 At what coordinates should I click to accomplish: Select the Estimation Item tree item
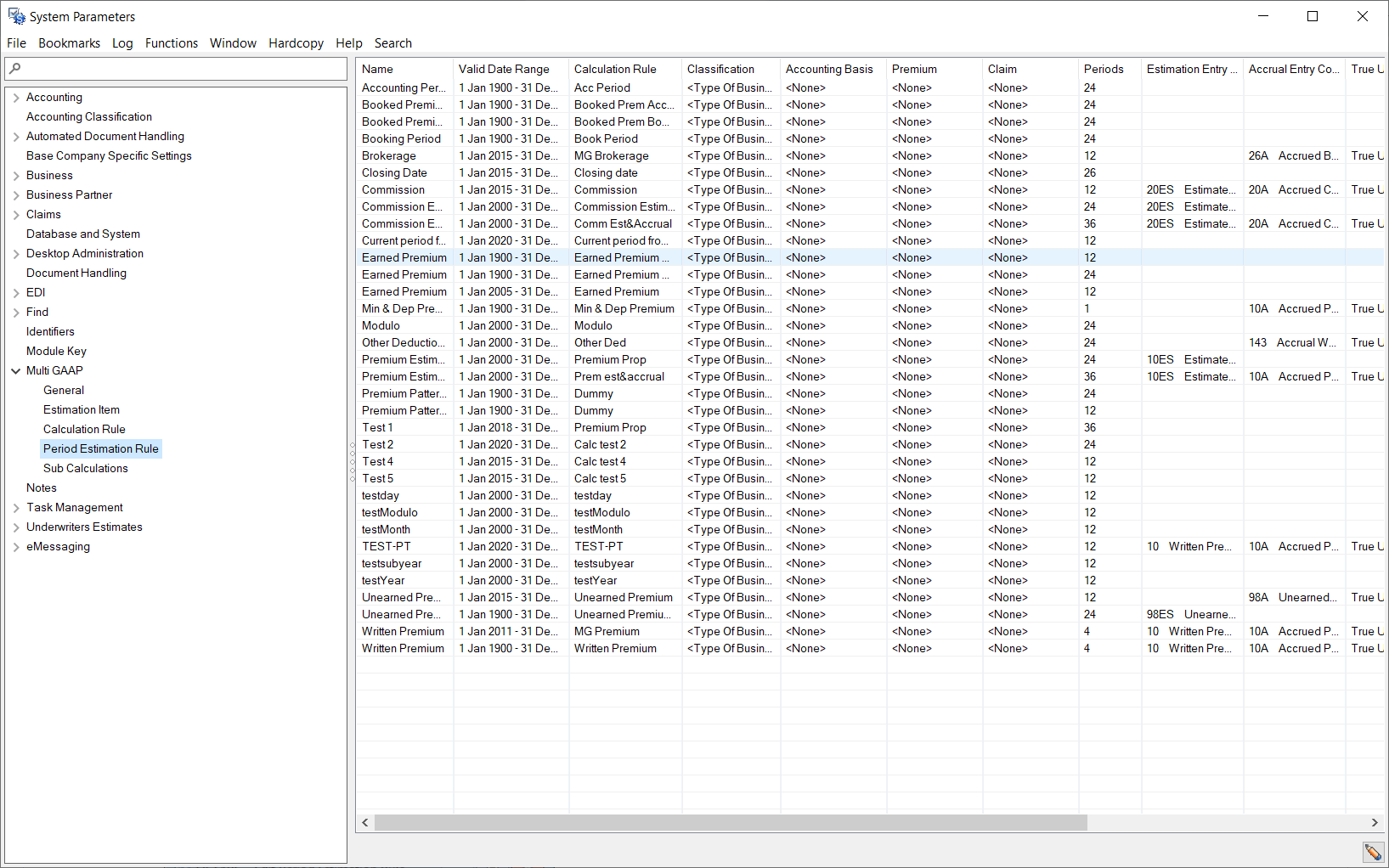(x=82, y=410)
